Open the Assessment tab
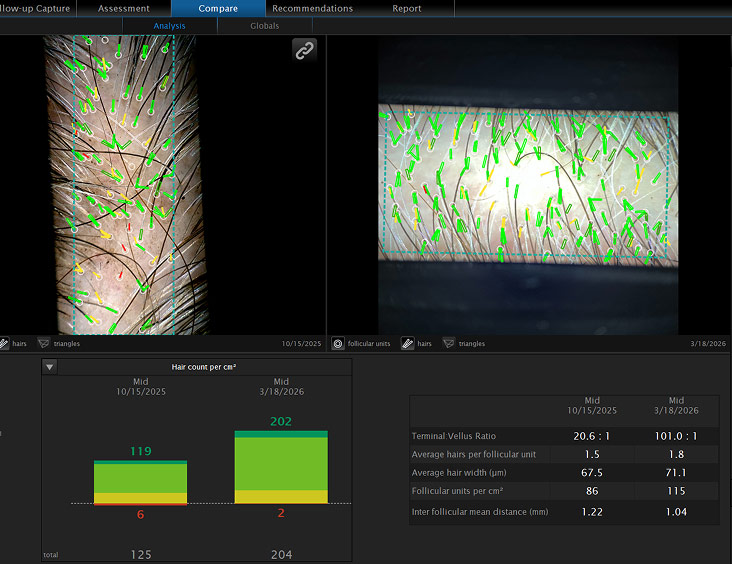Image resolution: width=732 pixels, height=564 pixels. click(124, 8)
